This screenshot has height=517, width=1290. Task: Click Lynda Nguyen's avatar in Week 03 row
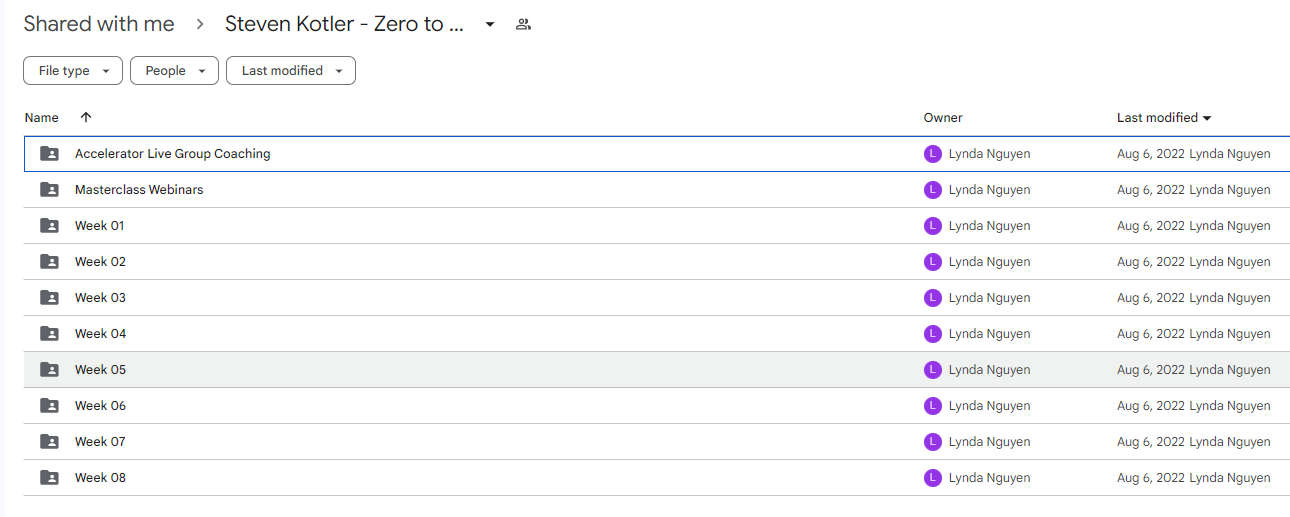point(933,298)
